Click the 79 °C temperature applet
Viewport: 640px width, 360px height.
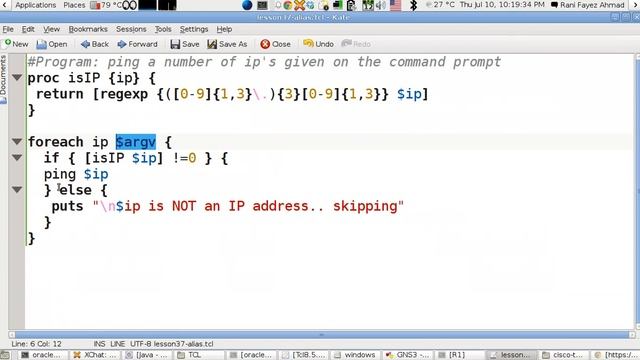[107, 5]
